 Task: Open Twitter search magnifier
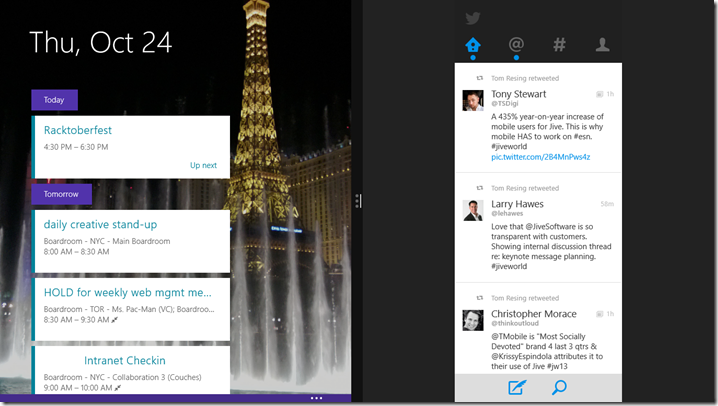559,387
